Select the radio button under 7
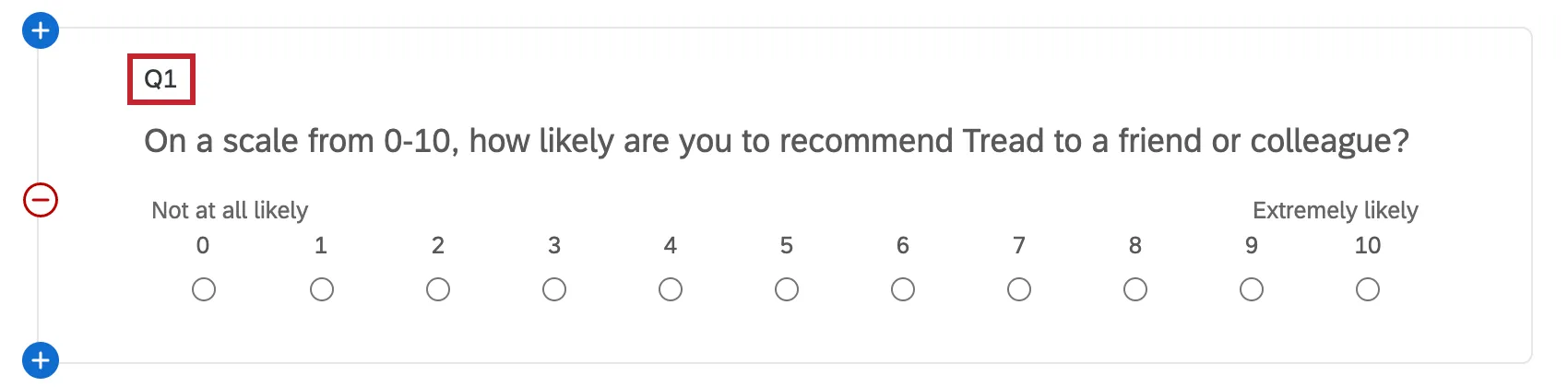1568x387 pixels. [1019, 289]
